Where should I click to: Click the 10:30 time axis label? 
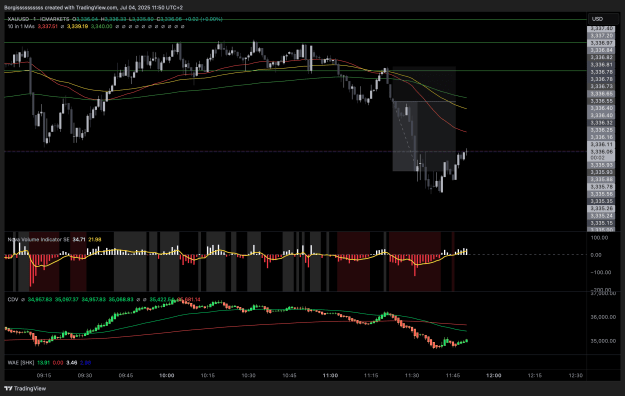tap(248, 375)
